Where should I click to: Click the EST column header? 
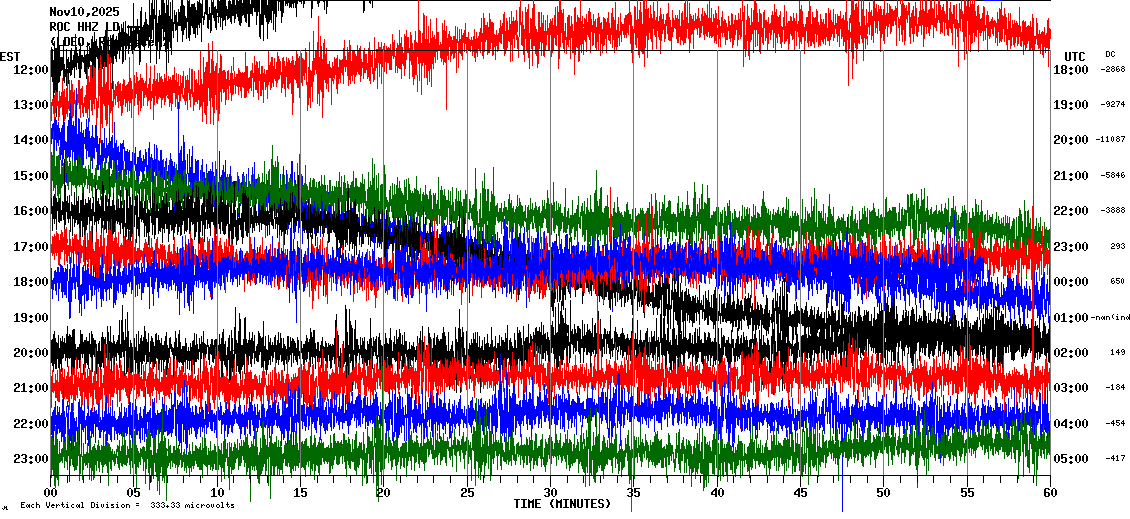point(10,56)
